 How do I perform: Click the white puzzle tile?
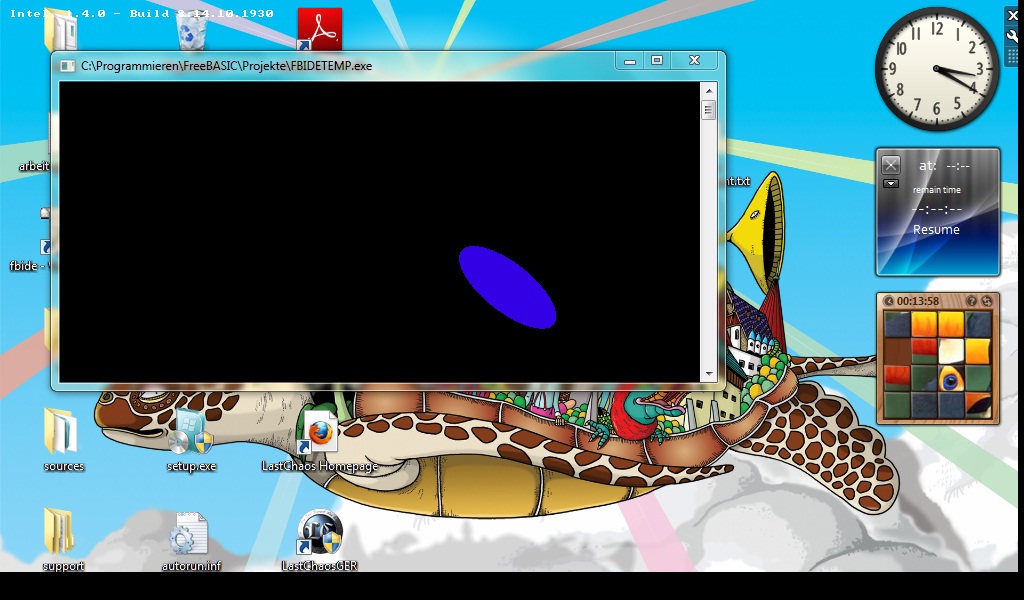(950, 351)
